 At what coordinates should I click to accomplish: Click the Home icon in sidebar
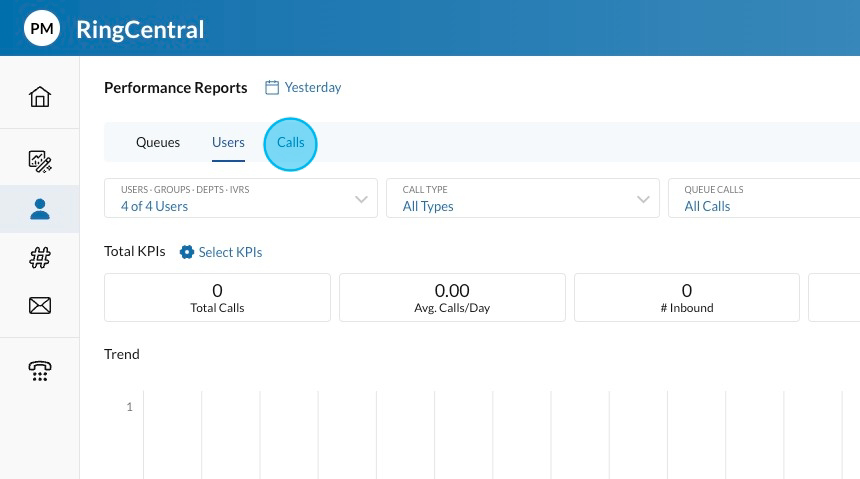pos(40,97)
